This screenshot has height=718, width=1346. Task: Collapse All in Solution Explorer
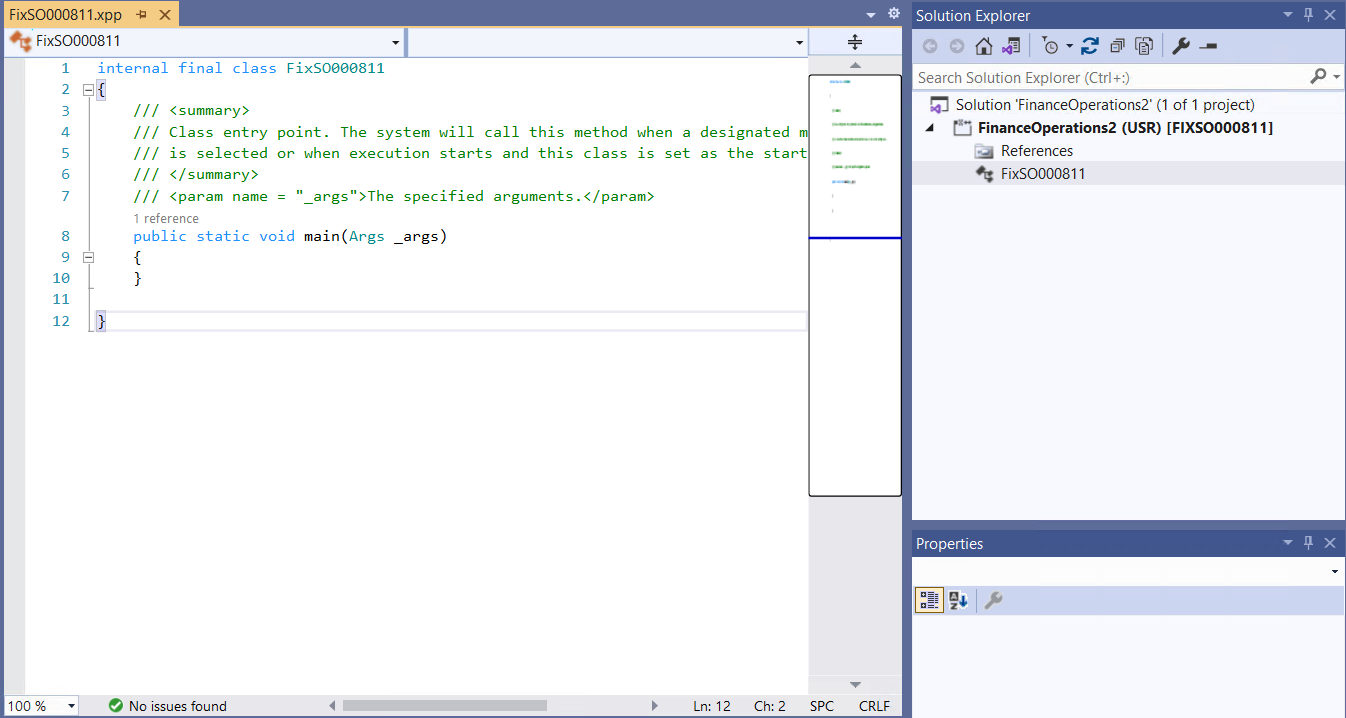[x=1117, y=46]
